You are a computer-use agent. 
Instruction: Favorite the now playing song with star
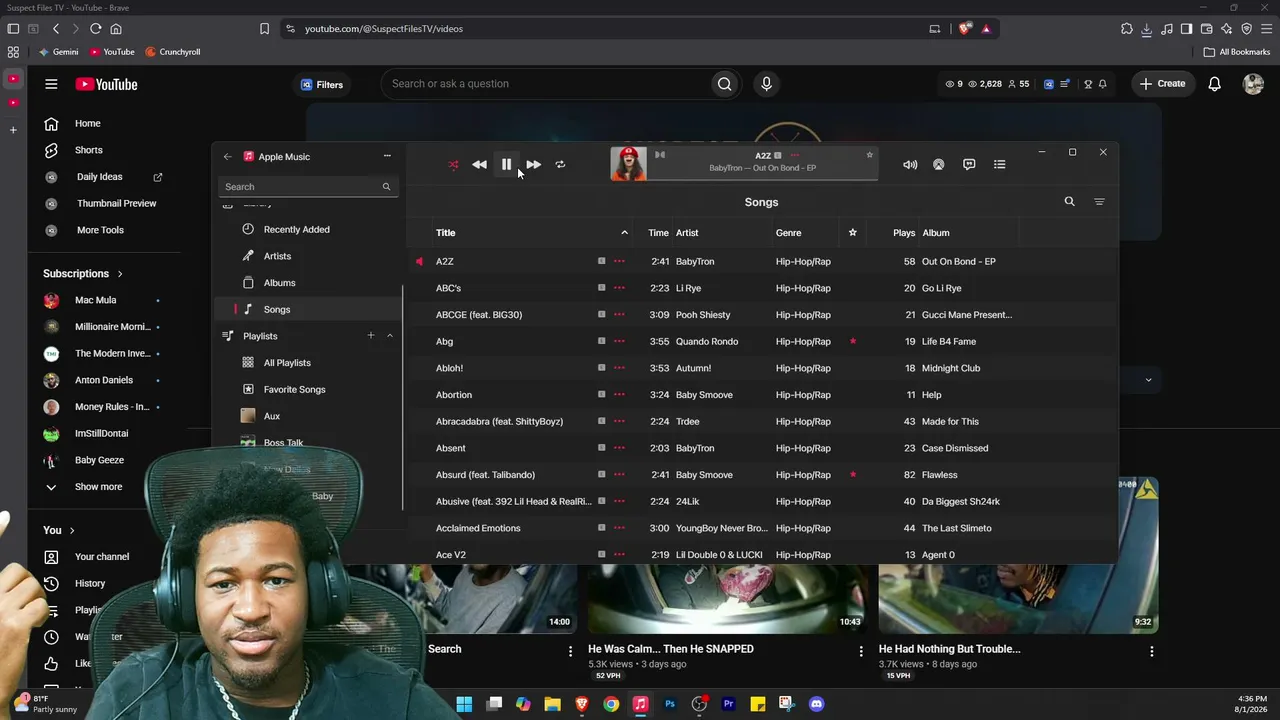pos(869,155)
